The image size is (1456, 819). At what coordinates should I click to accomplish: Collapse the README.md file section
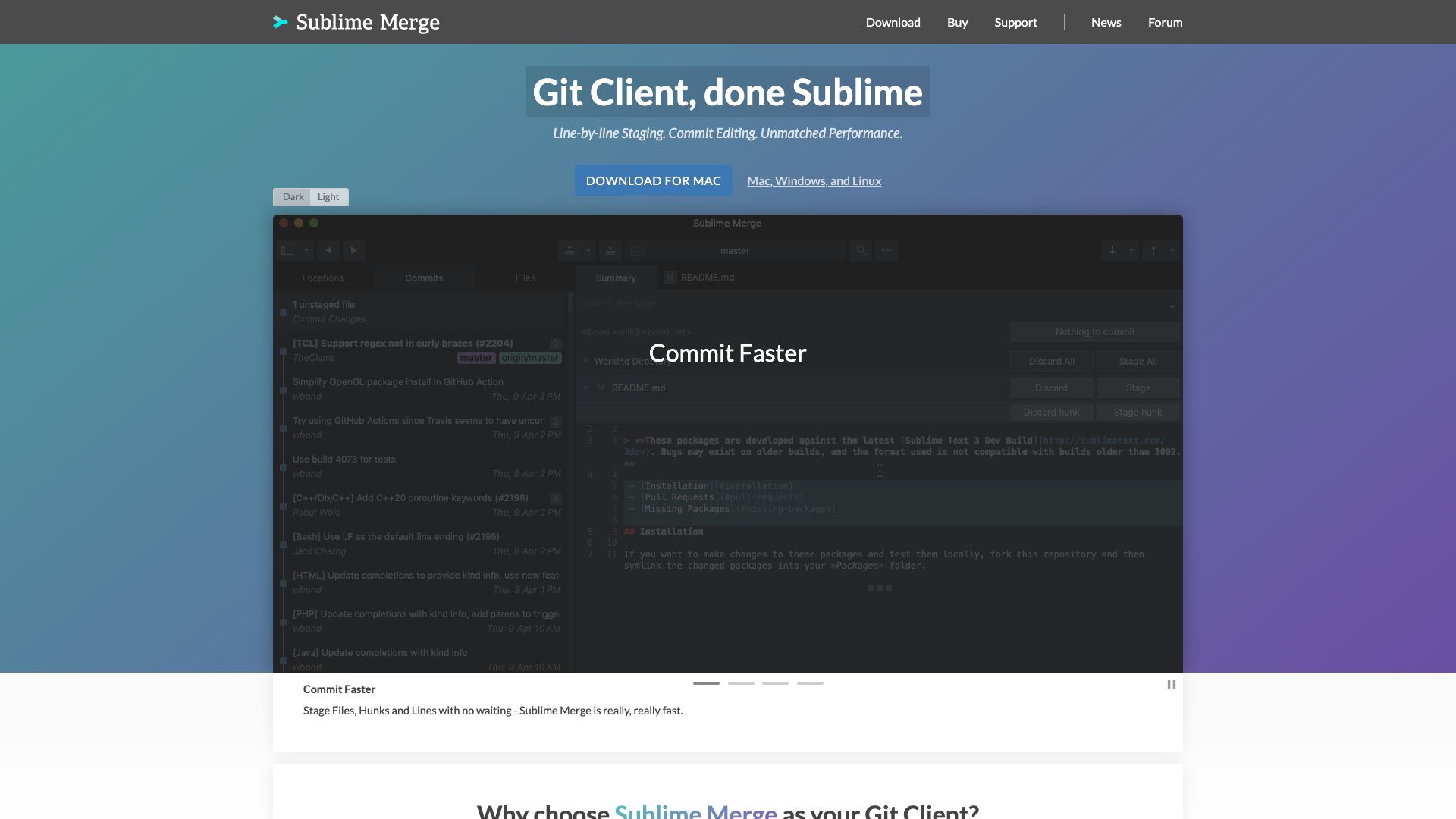585,388
